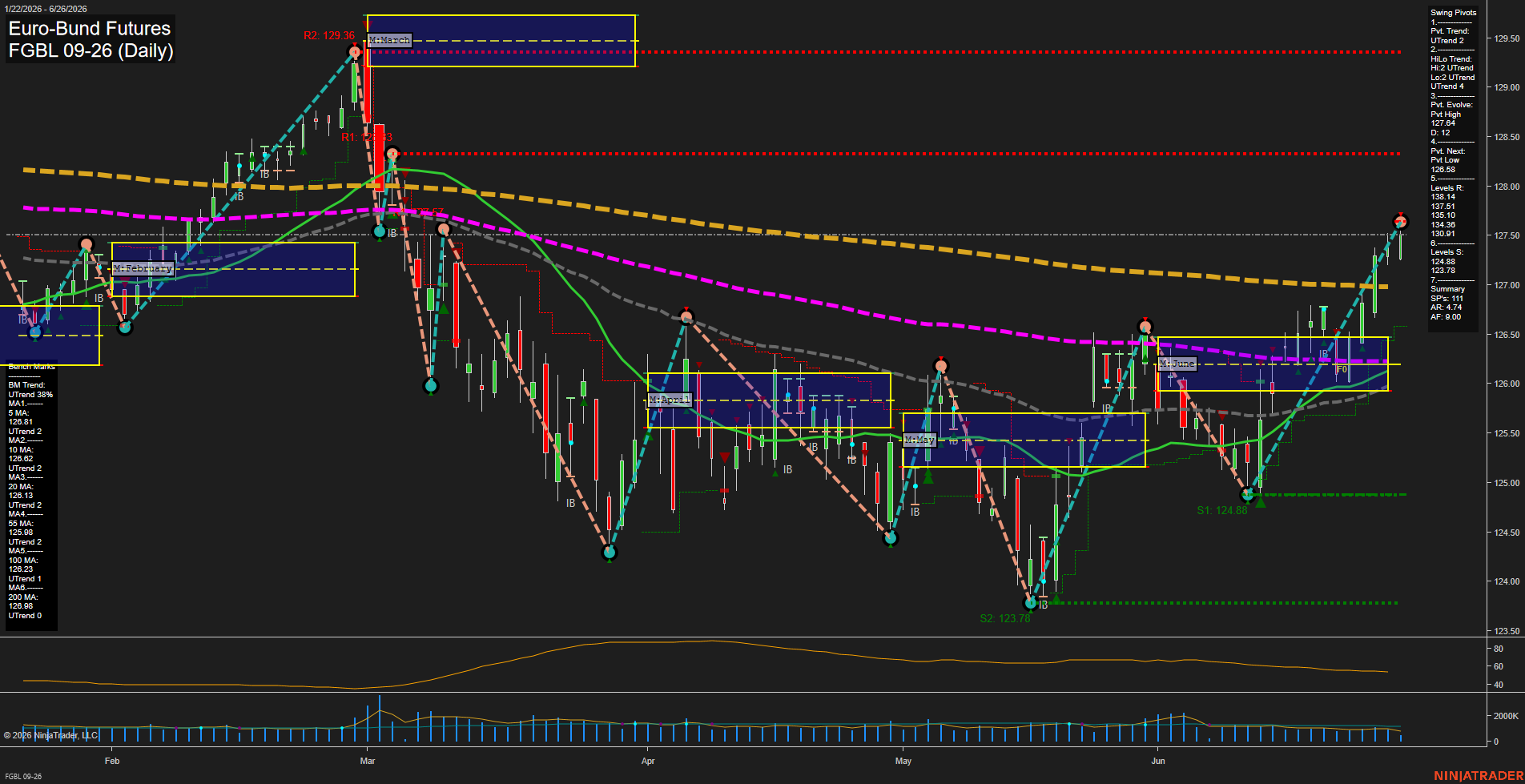Screen dimensions: 1525x784
Task: Select resistance level '138.14'
Action: (1443, 197)
